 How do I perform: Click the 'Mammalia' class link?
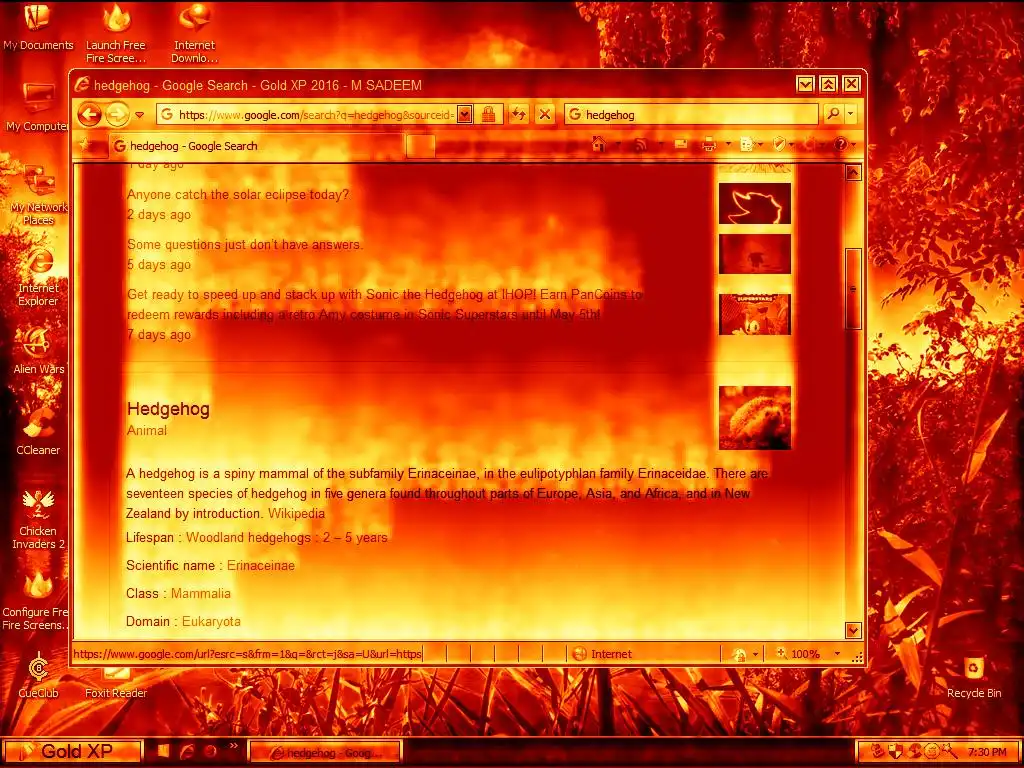(x=200, y=594)
